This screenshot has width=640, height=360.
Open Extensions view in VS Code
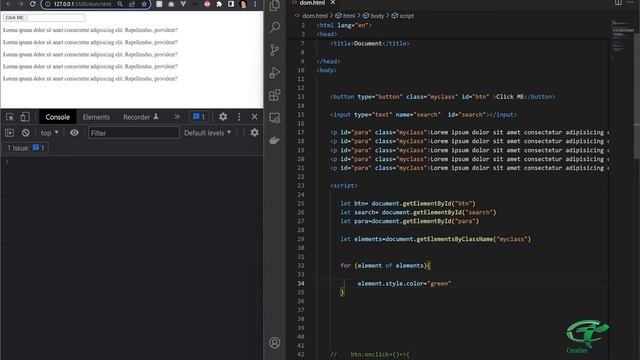[275, 95]
